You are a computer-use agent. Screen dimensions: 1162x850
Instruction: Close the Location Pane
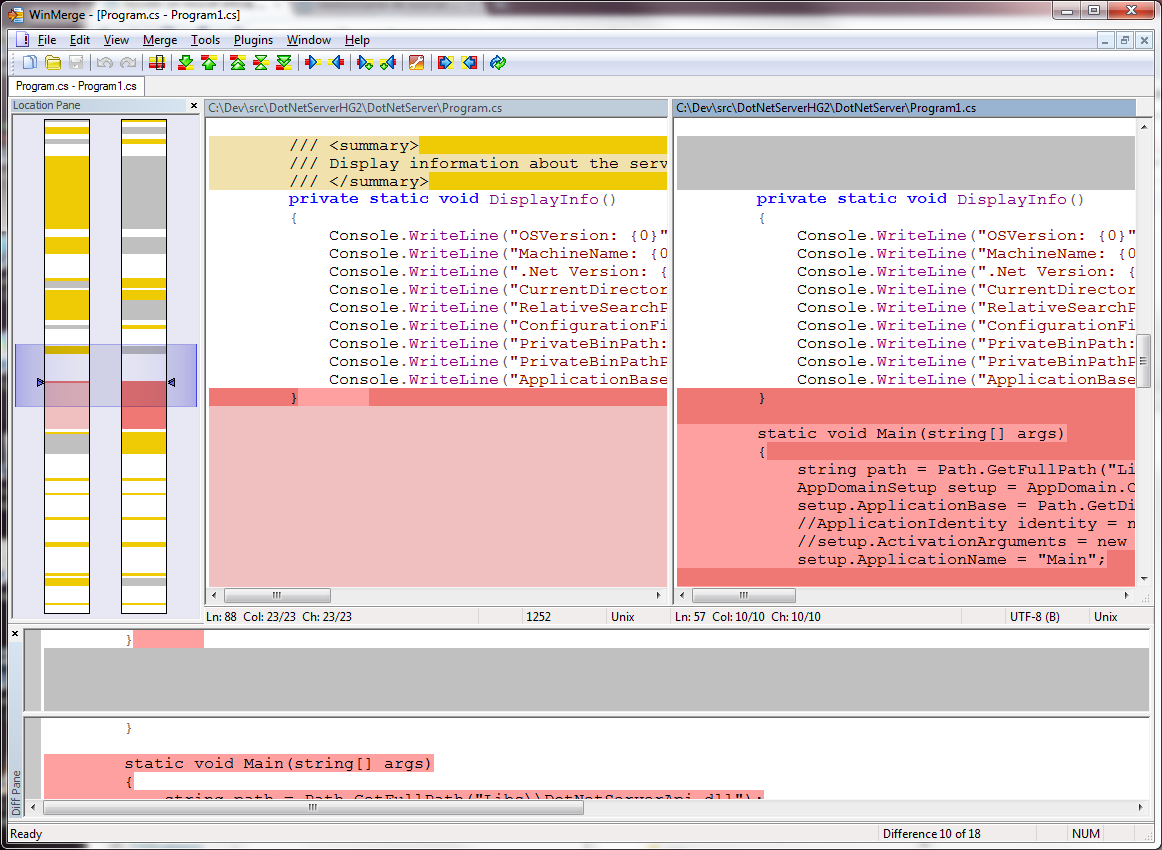[194, 106]
